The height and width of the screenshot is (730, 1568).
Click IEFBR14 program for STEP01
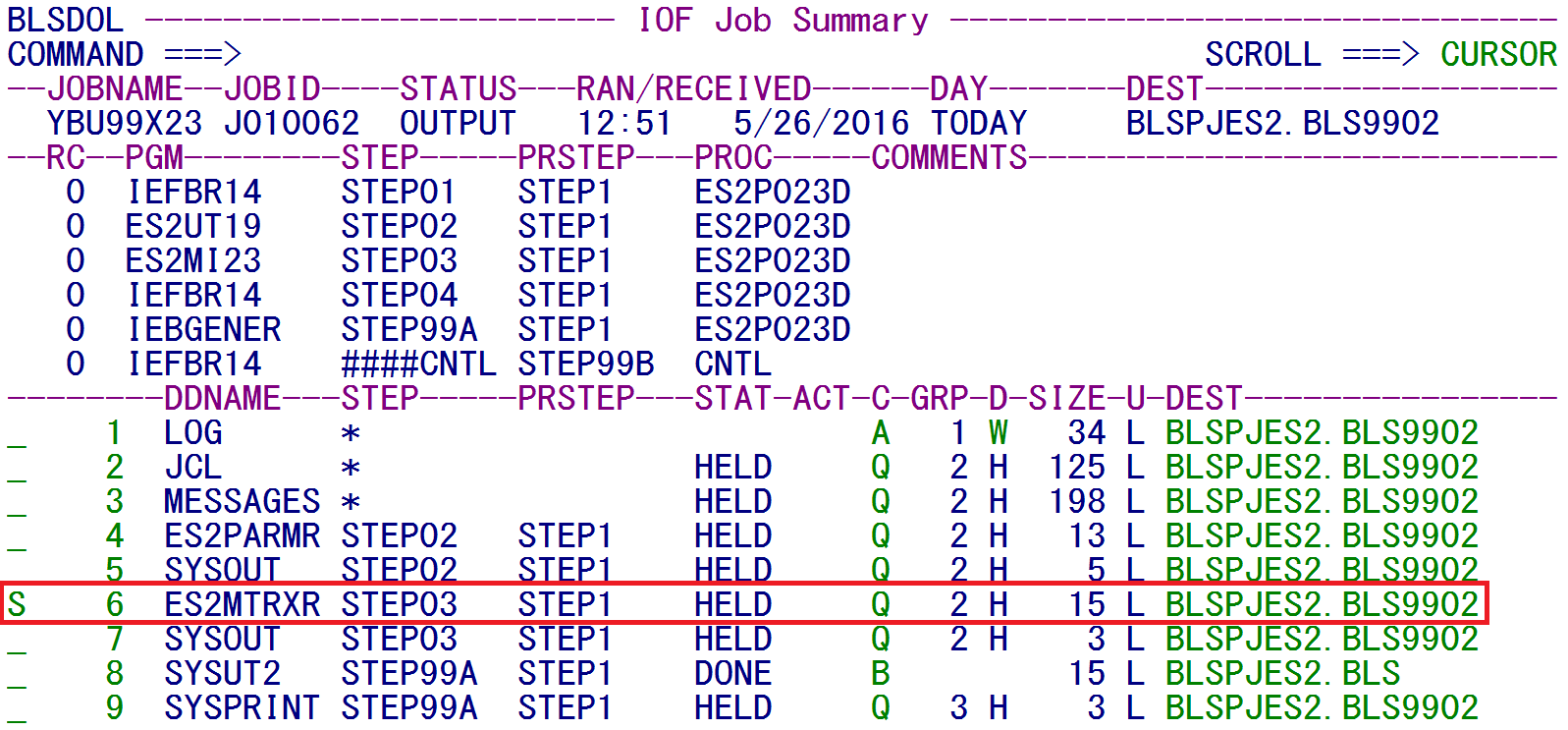(193, 193)
